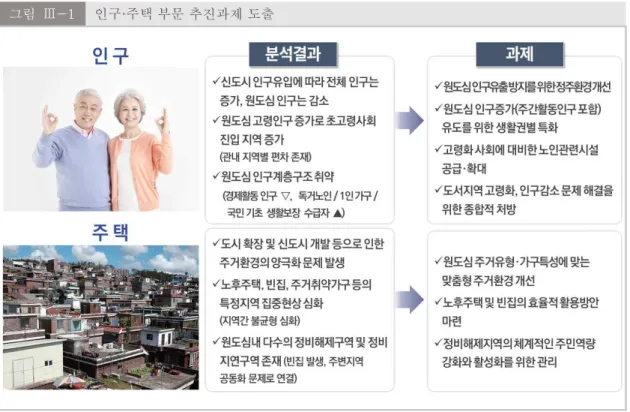Click text 신도시 인구유입에 따라 전체 인구는

click(300, 82)
